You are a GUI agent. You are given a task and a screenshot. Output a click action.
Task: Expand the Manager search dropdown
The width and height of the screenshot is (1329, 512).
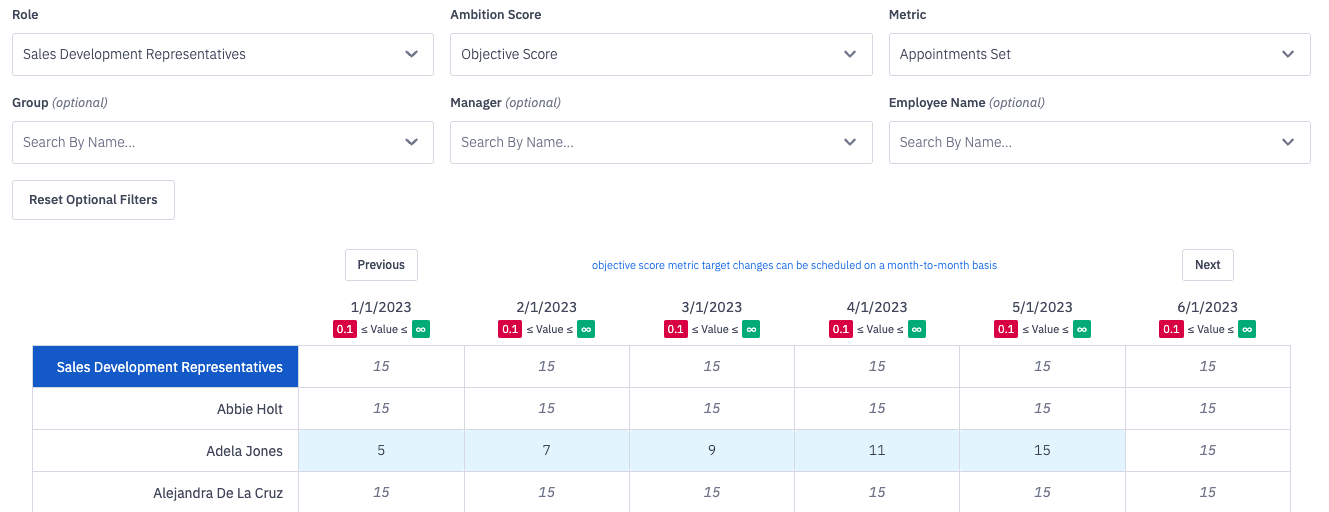[661, 142]
